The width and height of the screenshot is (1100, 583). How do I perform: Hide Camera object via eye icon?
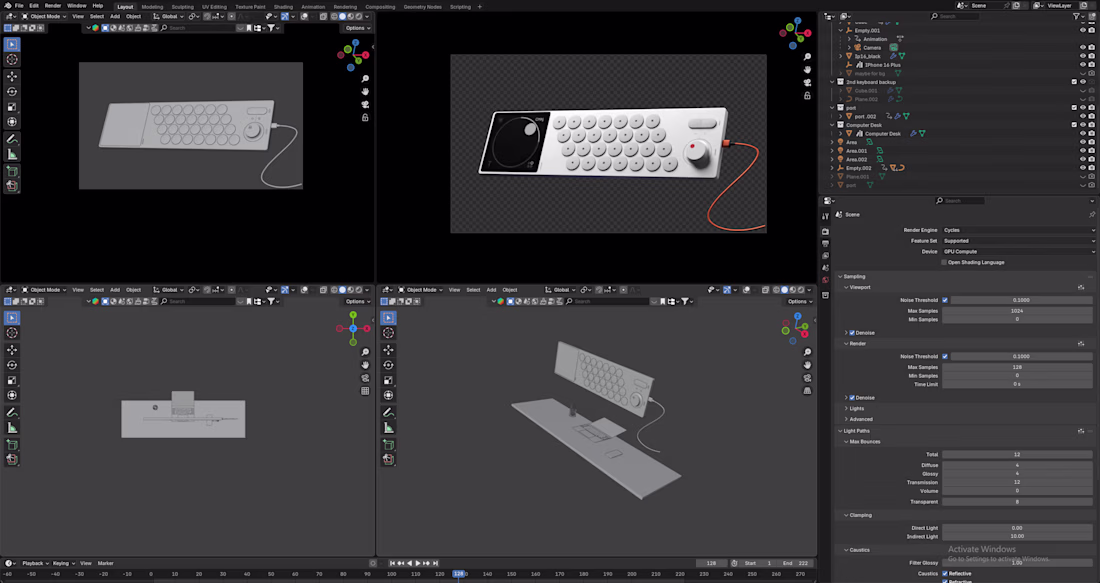click(x=1082, y=48)
